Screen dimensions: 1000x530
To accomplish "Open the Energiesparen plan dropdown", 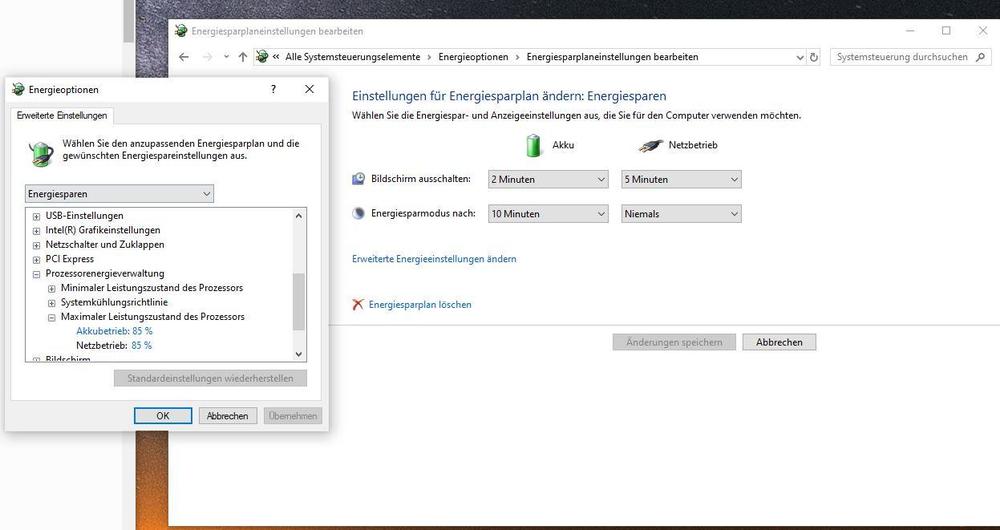I will (119, 193).
